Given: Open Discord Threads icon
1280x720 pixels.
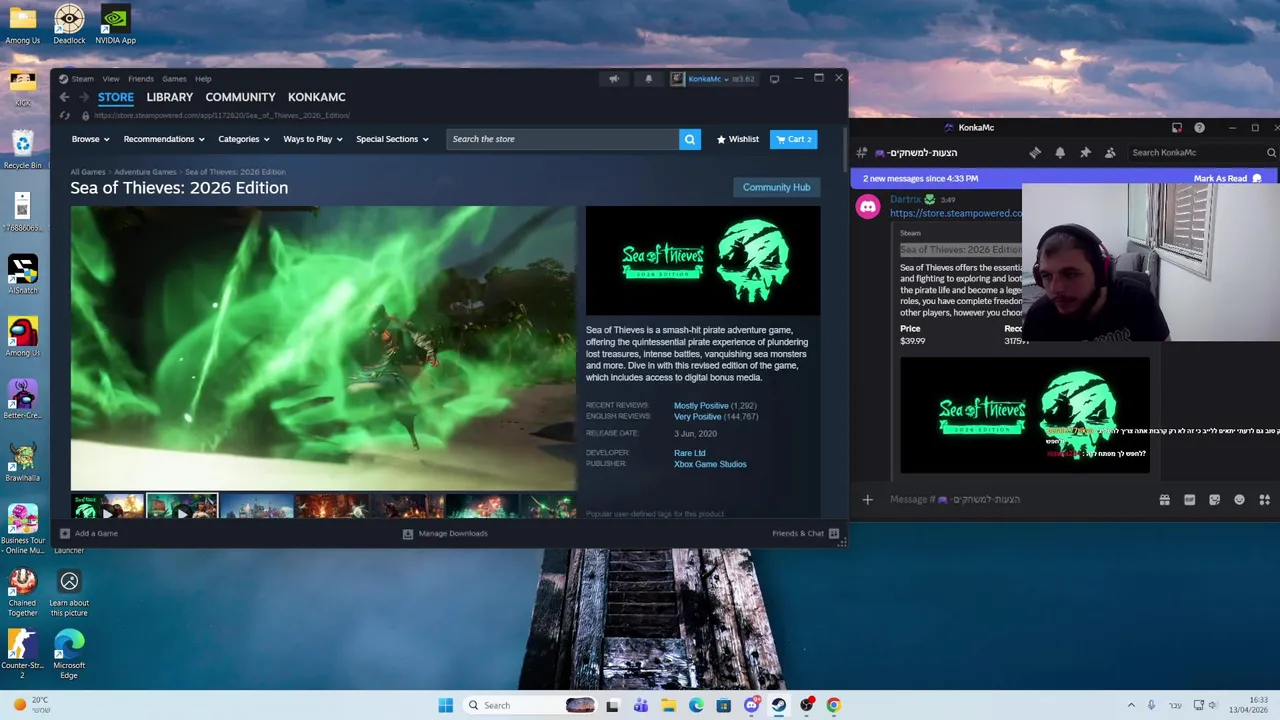Looking at the screenshot, I should tap(1035, 153).
